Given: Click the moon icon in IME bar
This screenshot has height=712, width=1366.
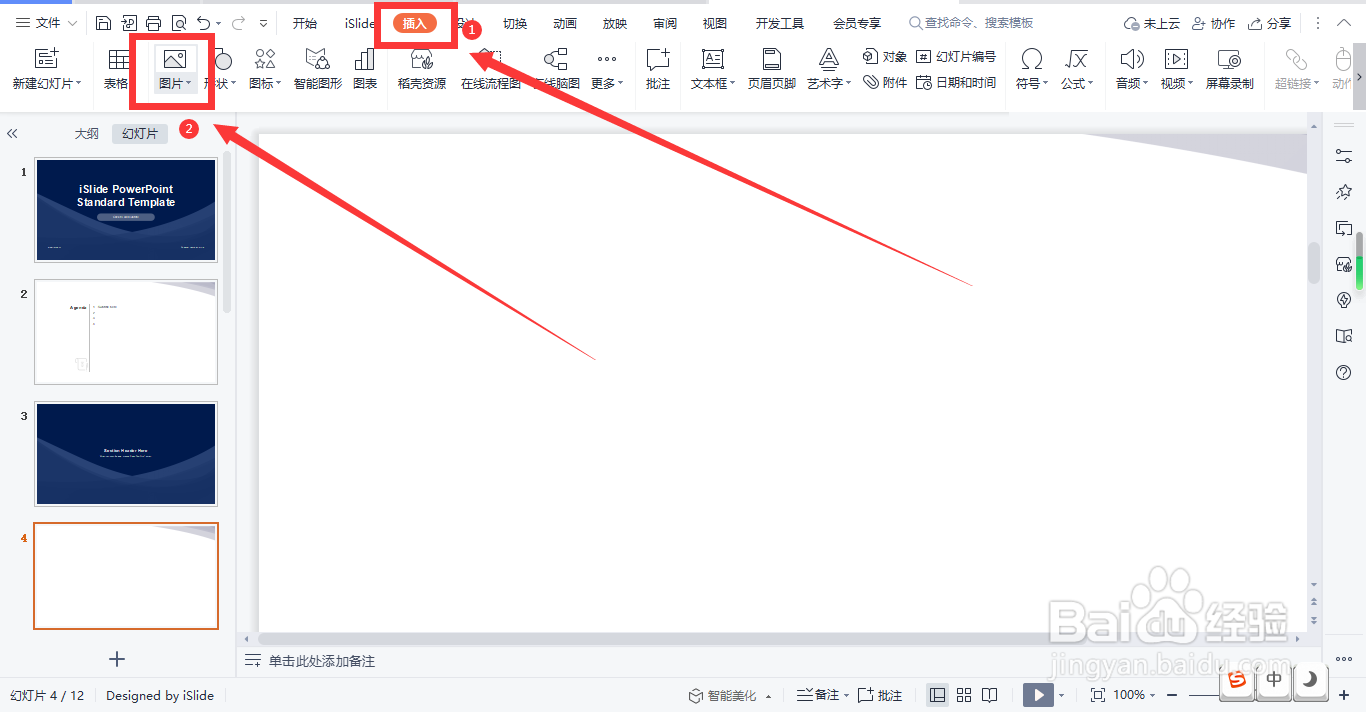Looking at the screenshot, I should pos(1310,680).
